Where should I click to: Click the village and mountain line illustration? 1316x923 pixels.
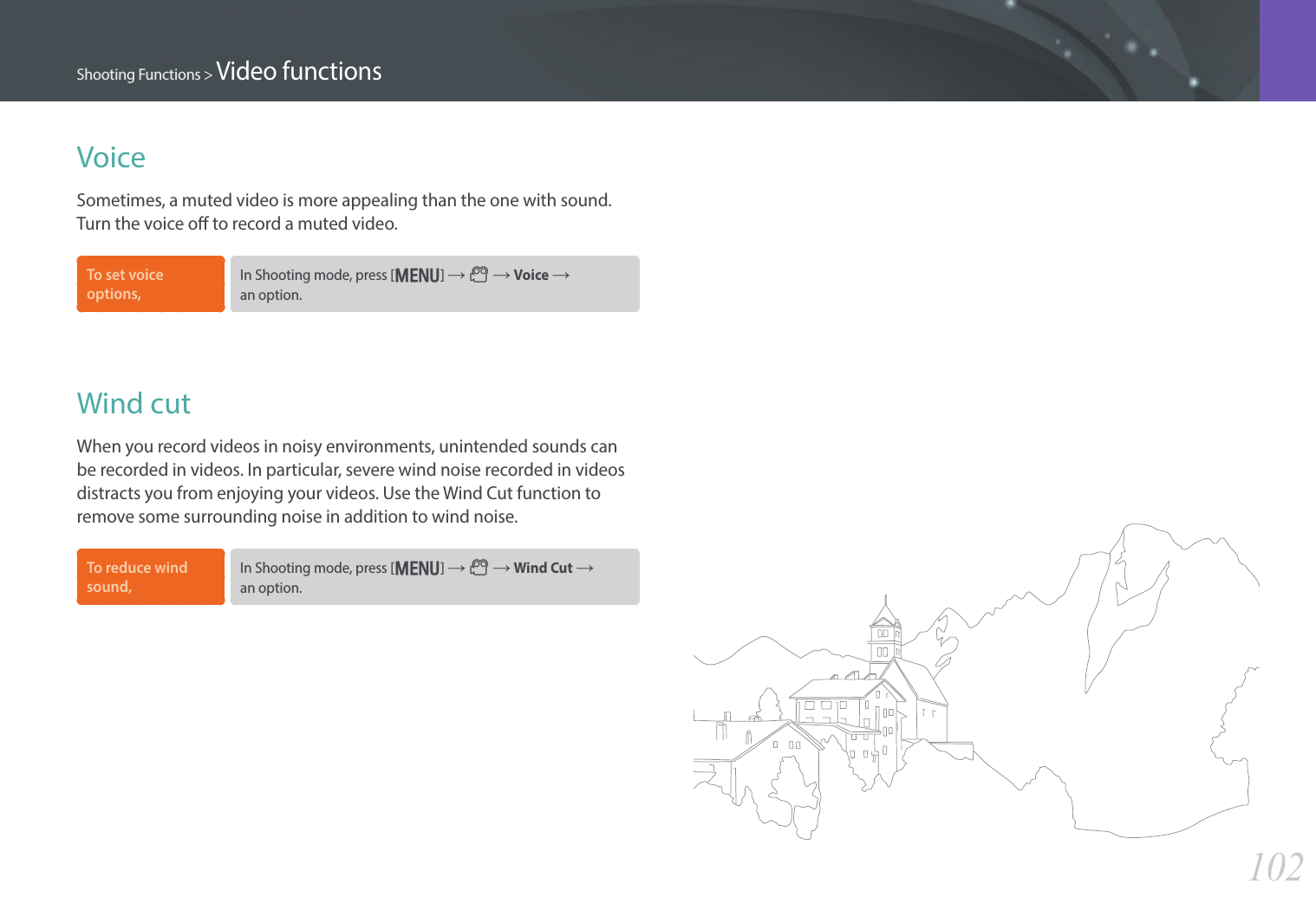pyautogui.click(x=976, y=681)
